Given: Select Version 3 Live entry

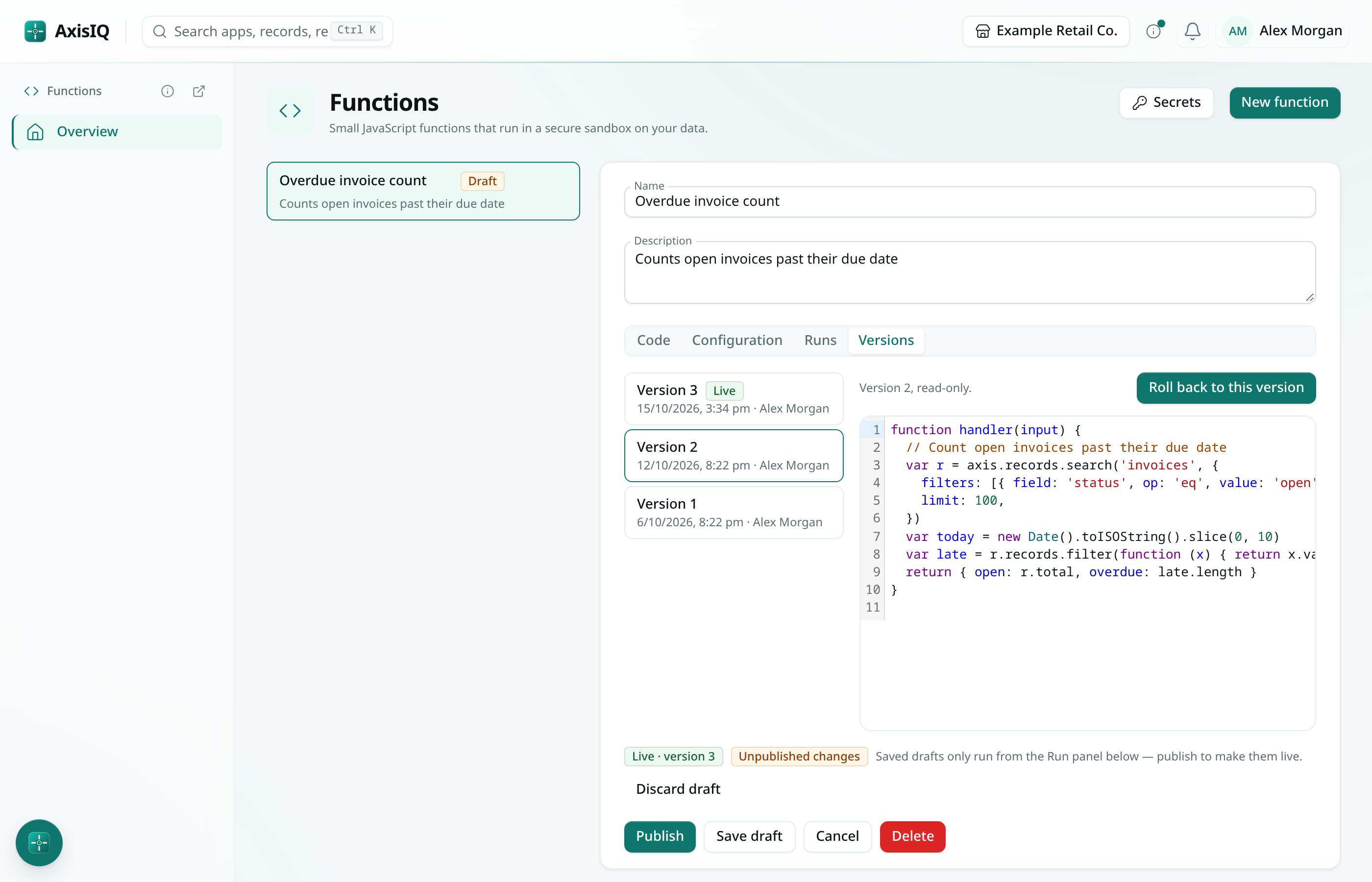Looking at the screenshot, I should (x=734, y=399).
